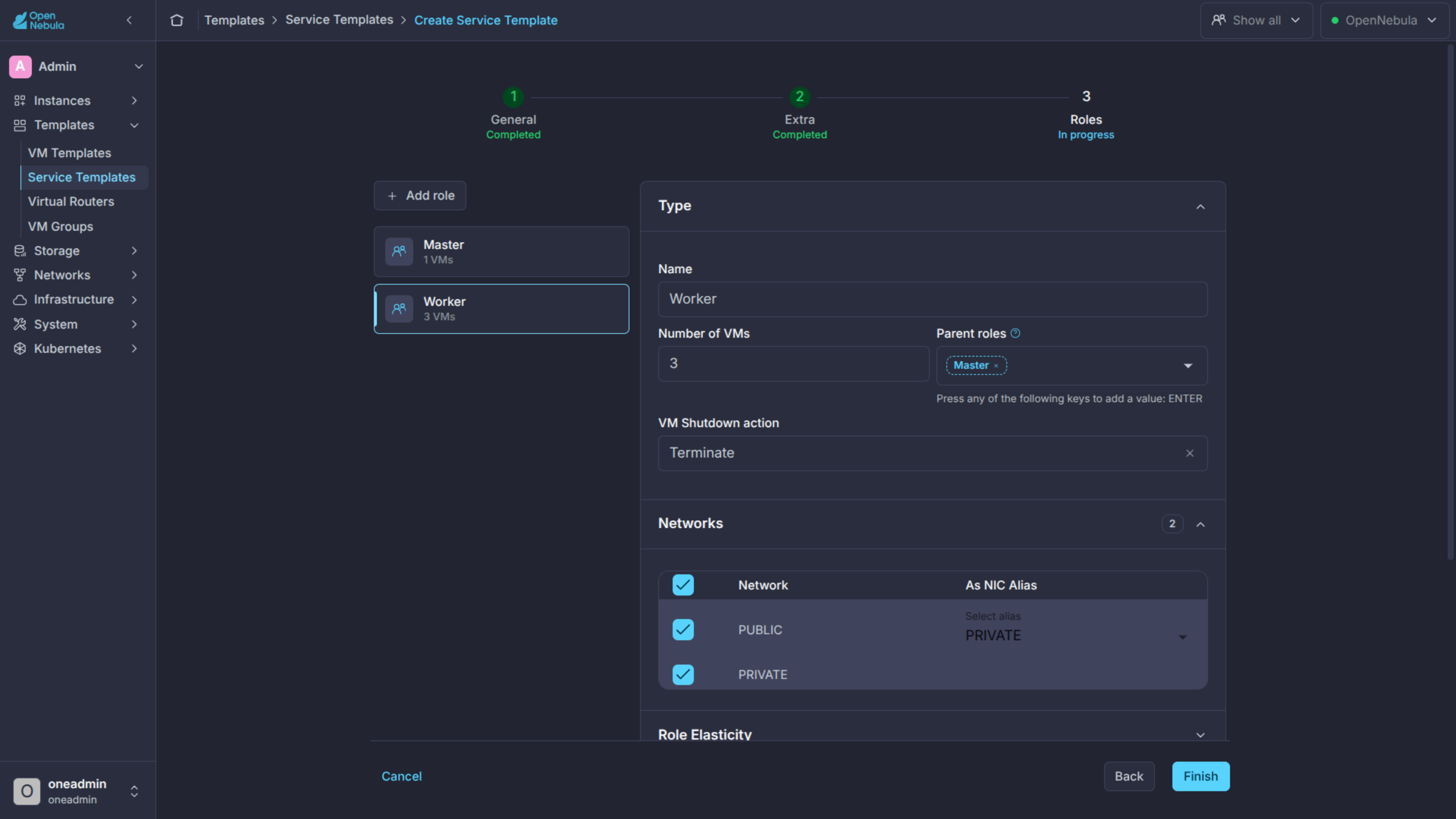Clear the Terminate shutdown action
Viewport: 1456px width, 819px height.
coord(1190,453)
